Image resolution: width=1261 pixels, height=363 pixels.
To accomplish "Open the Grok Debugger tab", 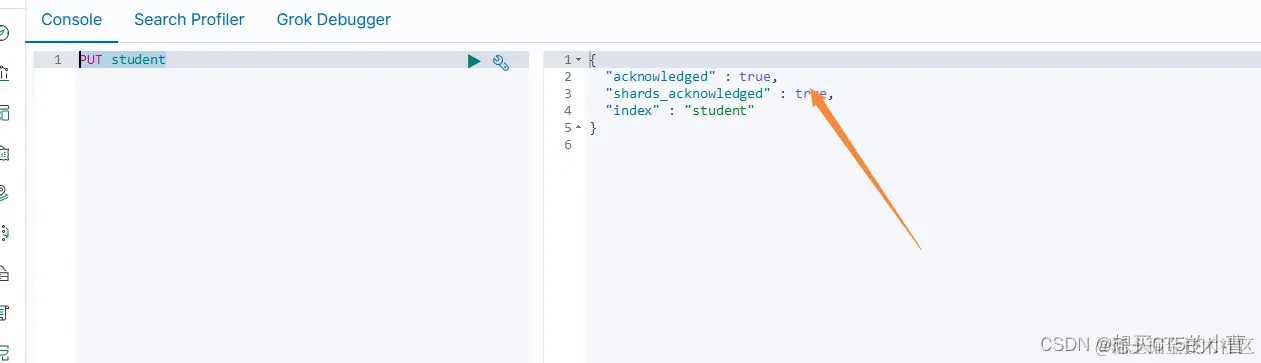I will 334,19.
